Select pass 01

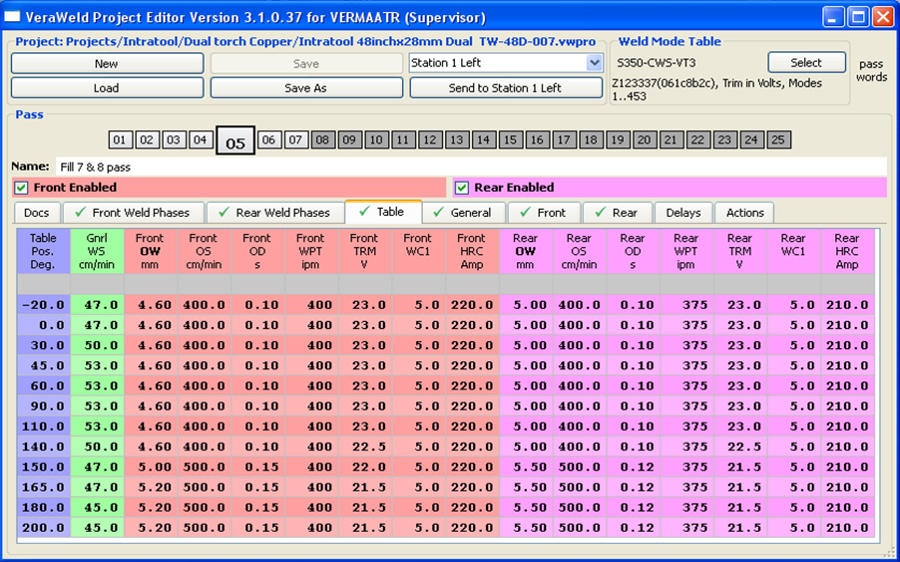click(119, 139)
